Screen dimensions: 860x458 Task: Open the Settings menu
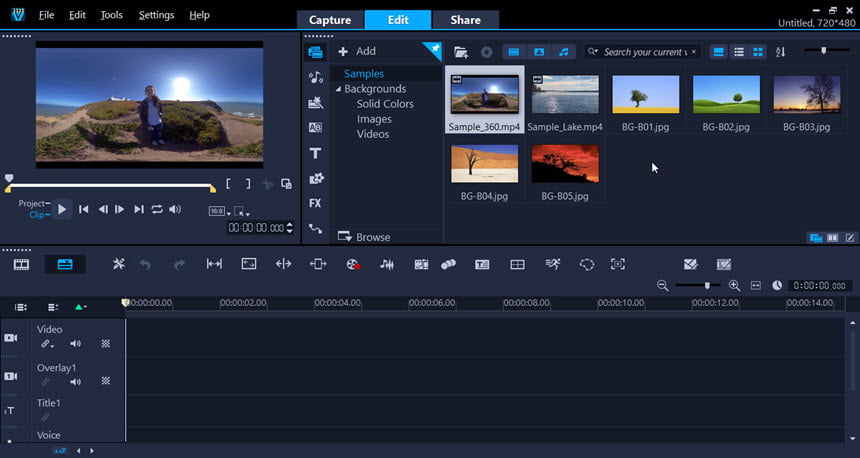[156, 15]
